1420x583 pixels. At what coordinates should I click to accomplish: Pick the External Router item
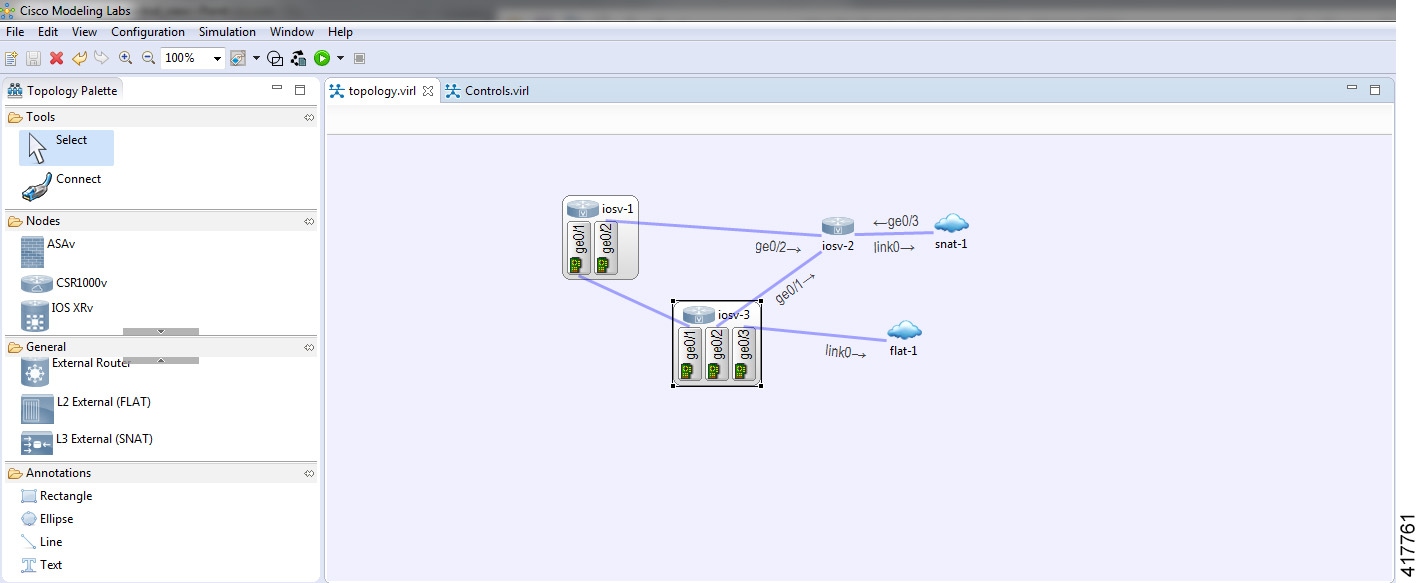76,371
